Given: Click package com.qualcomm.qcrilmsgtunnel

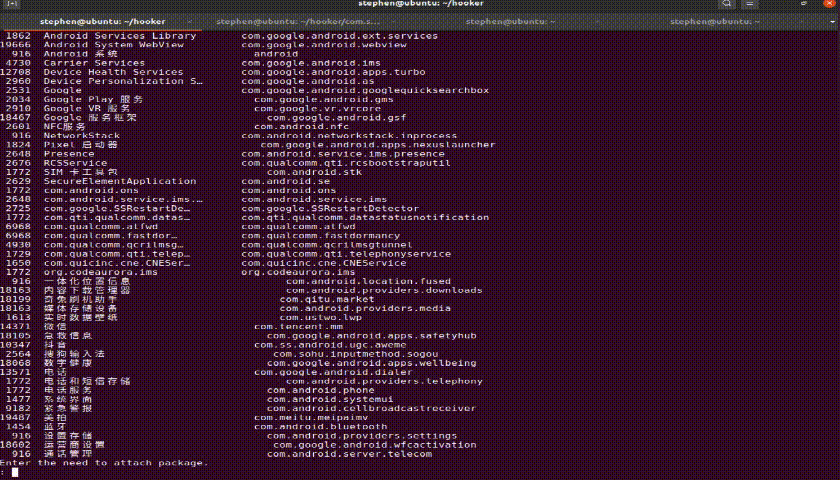Looking at the screenshot, I should tap(327, 245).
